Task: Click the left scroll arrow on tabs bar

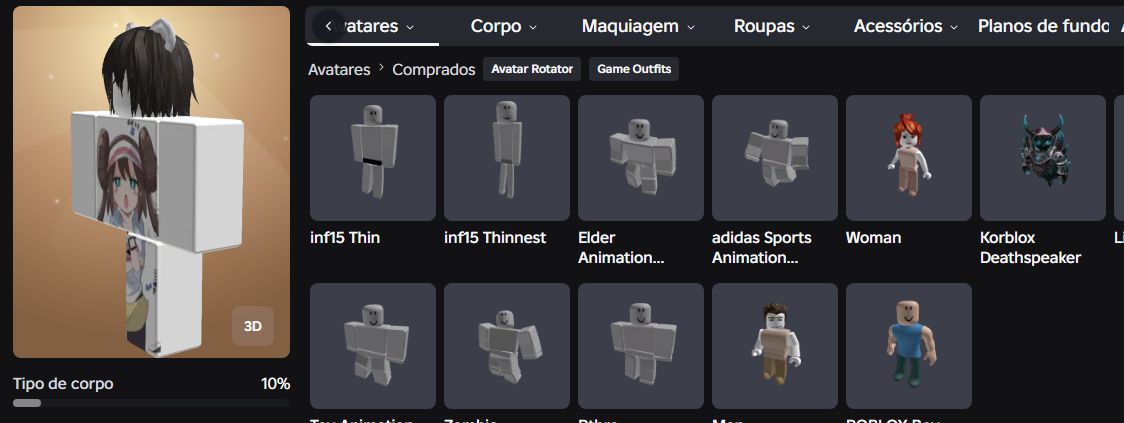Action: [328, 26]
